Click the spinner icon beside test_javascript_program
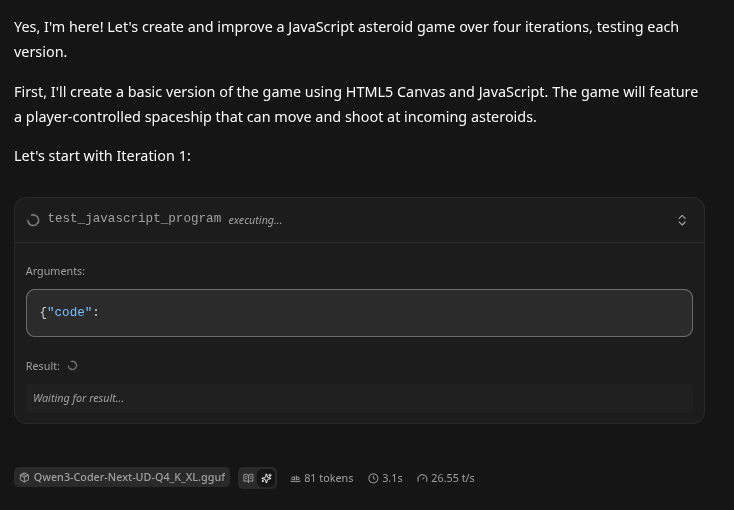The height and width of the screenshot is (510, 734). 33,220
